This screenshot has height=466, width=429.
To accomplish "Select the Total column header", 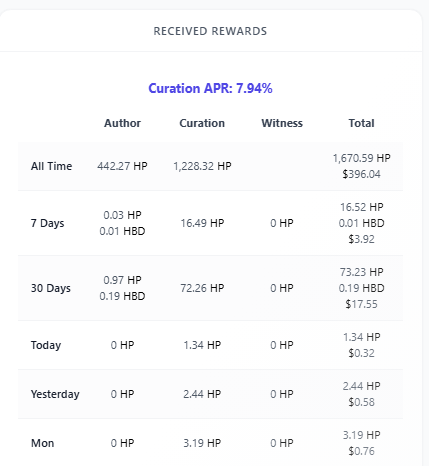I will point(362,123).
